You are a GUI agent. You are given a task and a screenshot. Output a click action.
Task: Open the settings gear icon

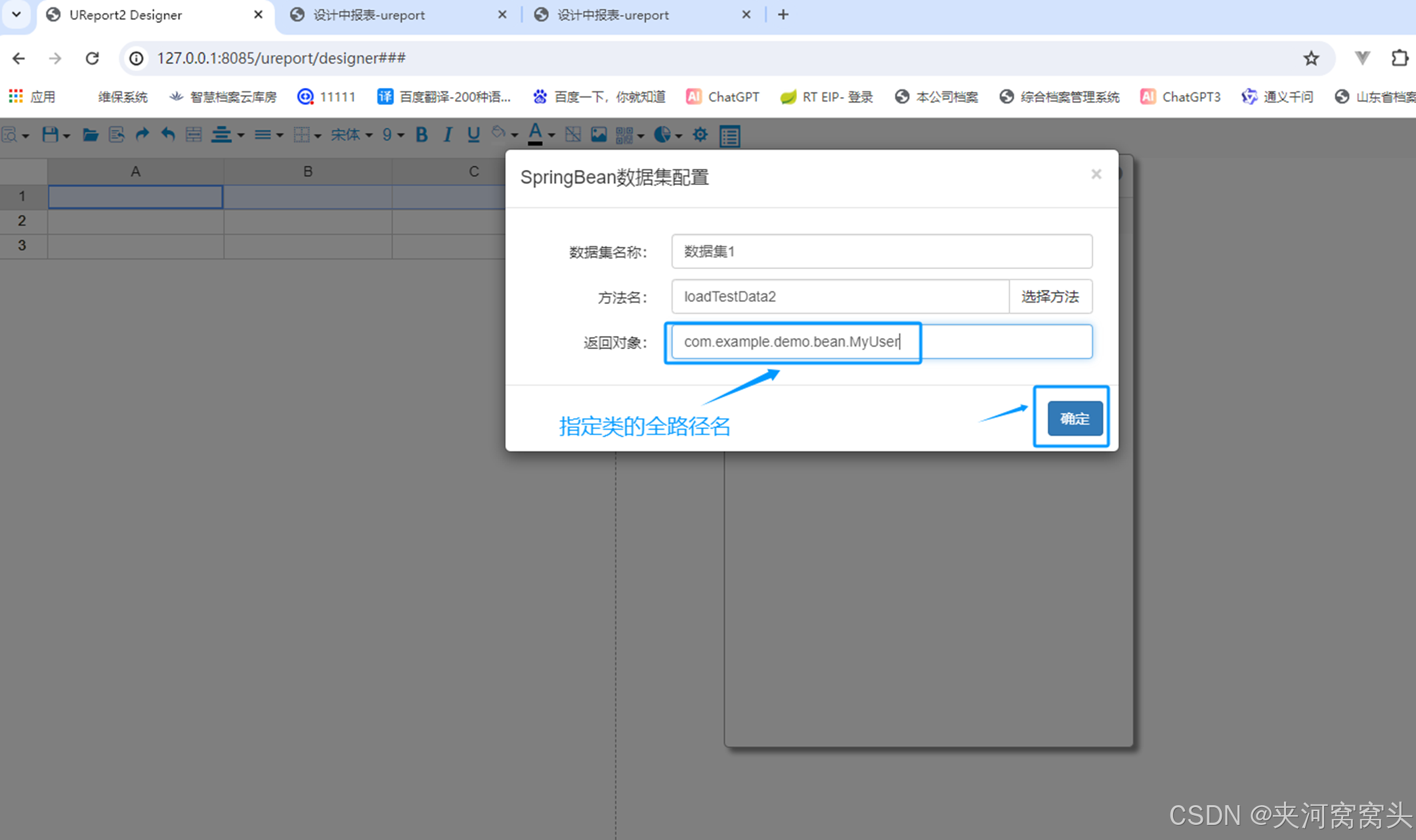[700, 135]
